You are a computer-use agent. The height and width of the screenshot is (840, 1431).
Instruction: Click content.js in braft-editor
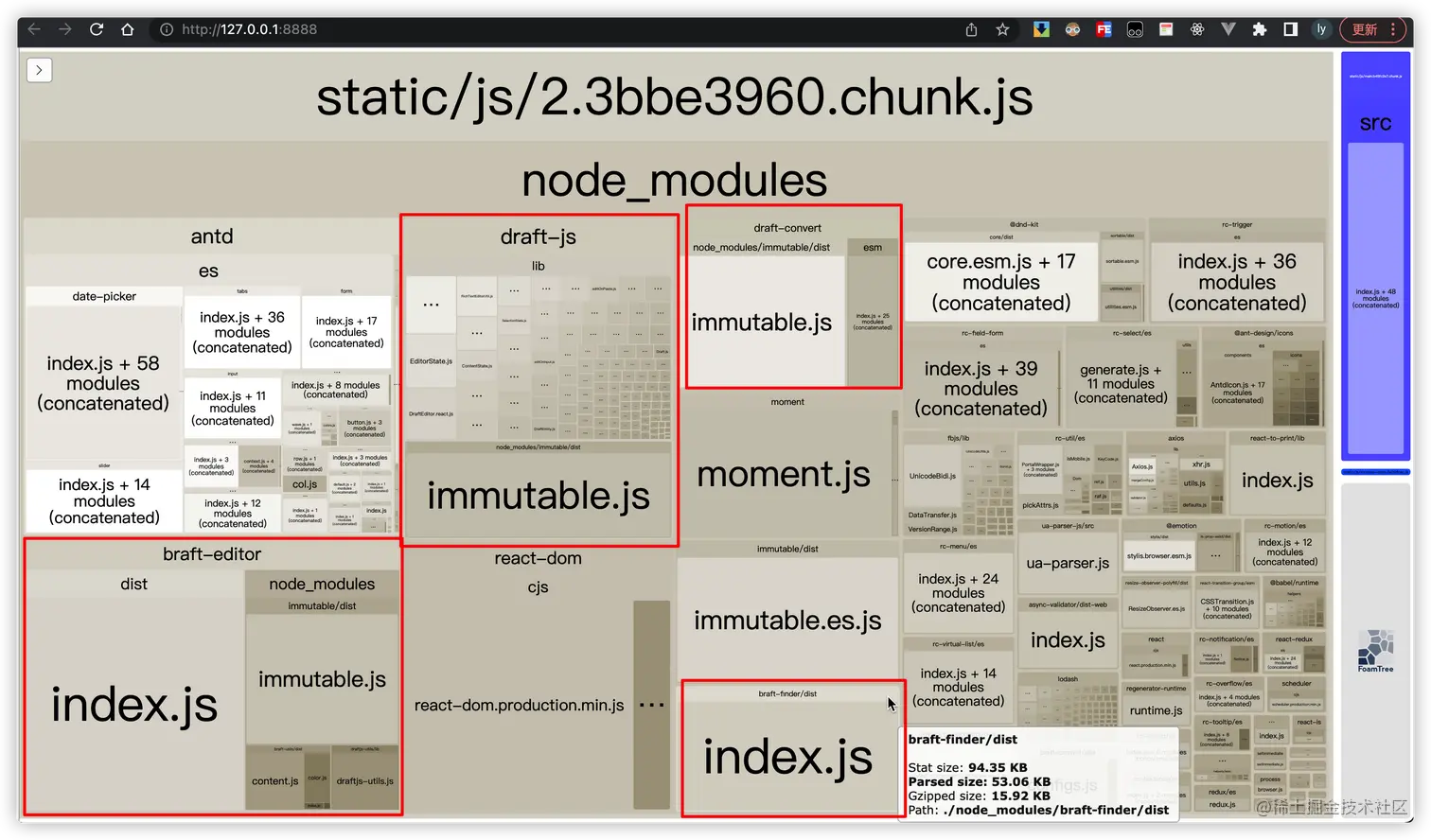[x=275, y=780]
